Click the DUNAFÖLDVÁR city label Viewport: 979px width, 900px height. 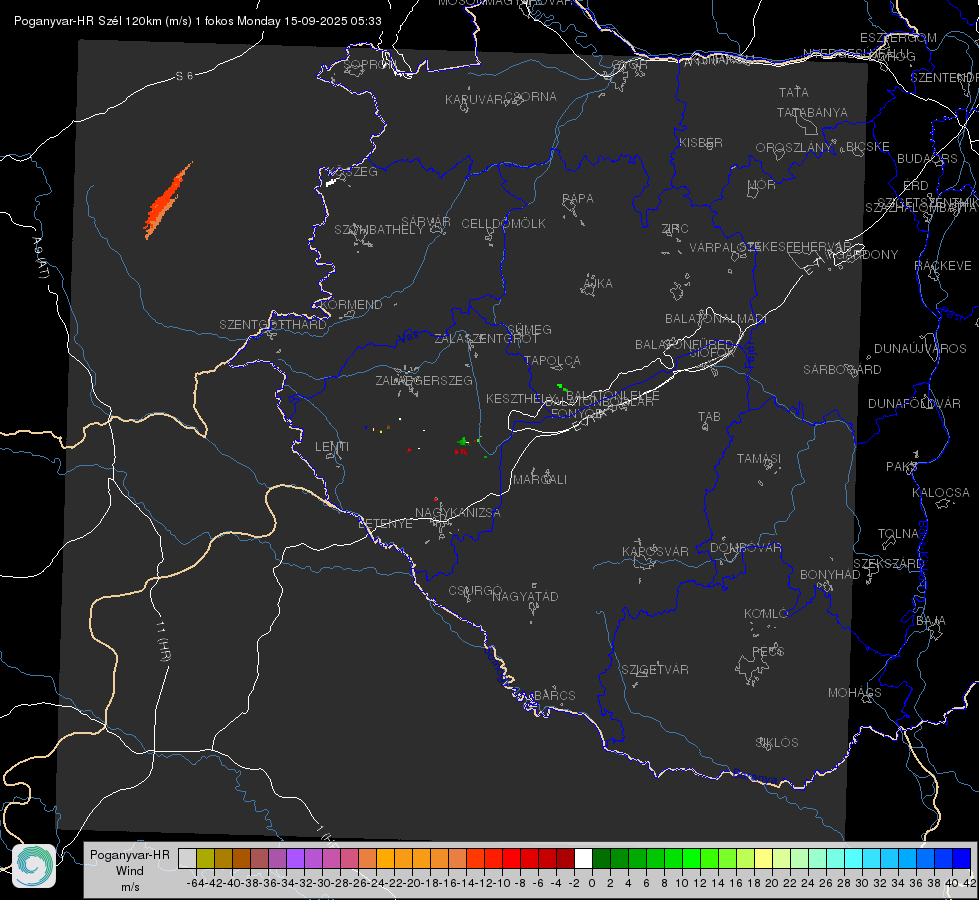tap(914, 403)
